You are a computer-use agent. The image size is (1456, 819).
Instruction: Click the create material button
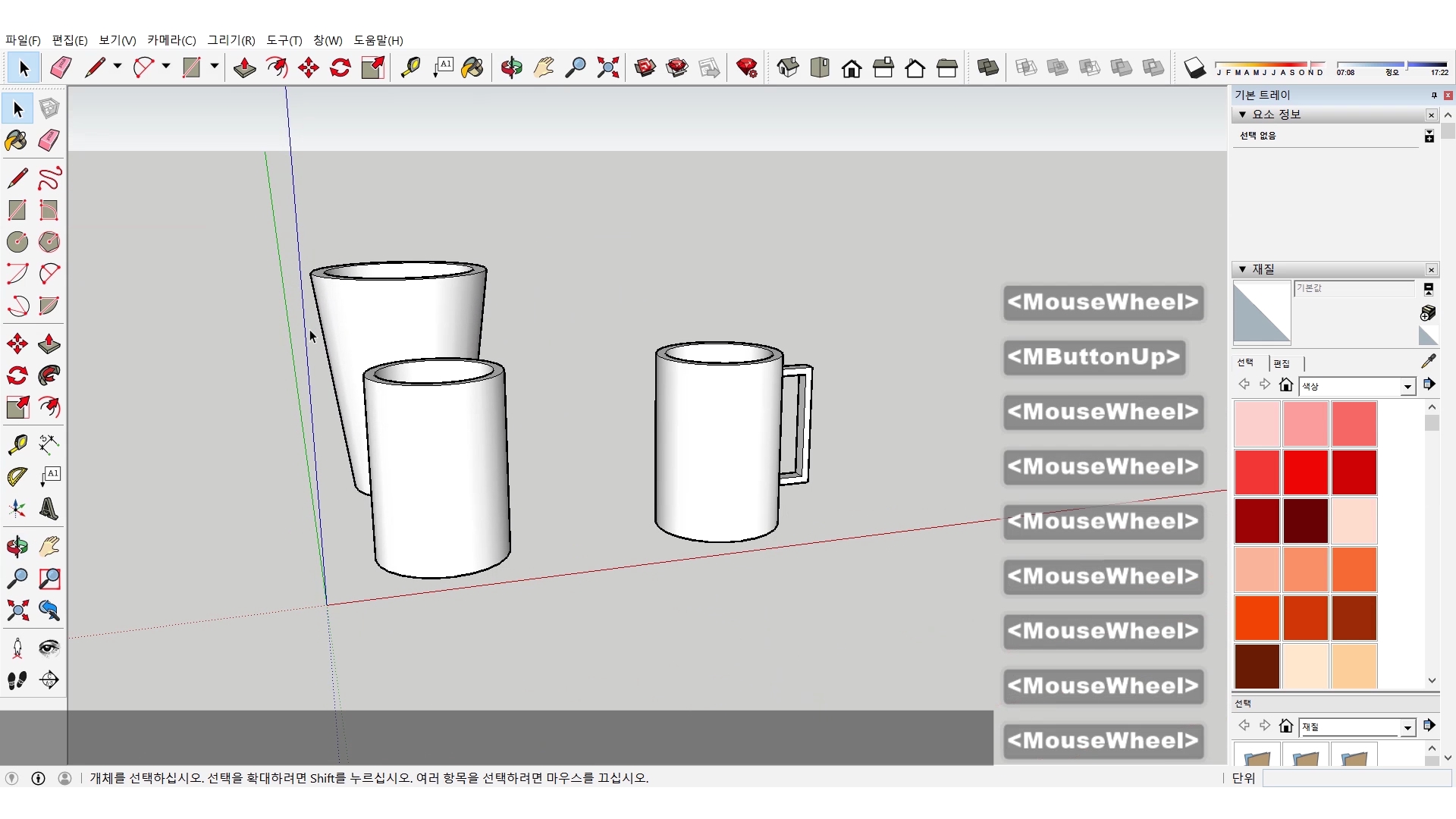point(1428,312)
